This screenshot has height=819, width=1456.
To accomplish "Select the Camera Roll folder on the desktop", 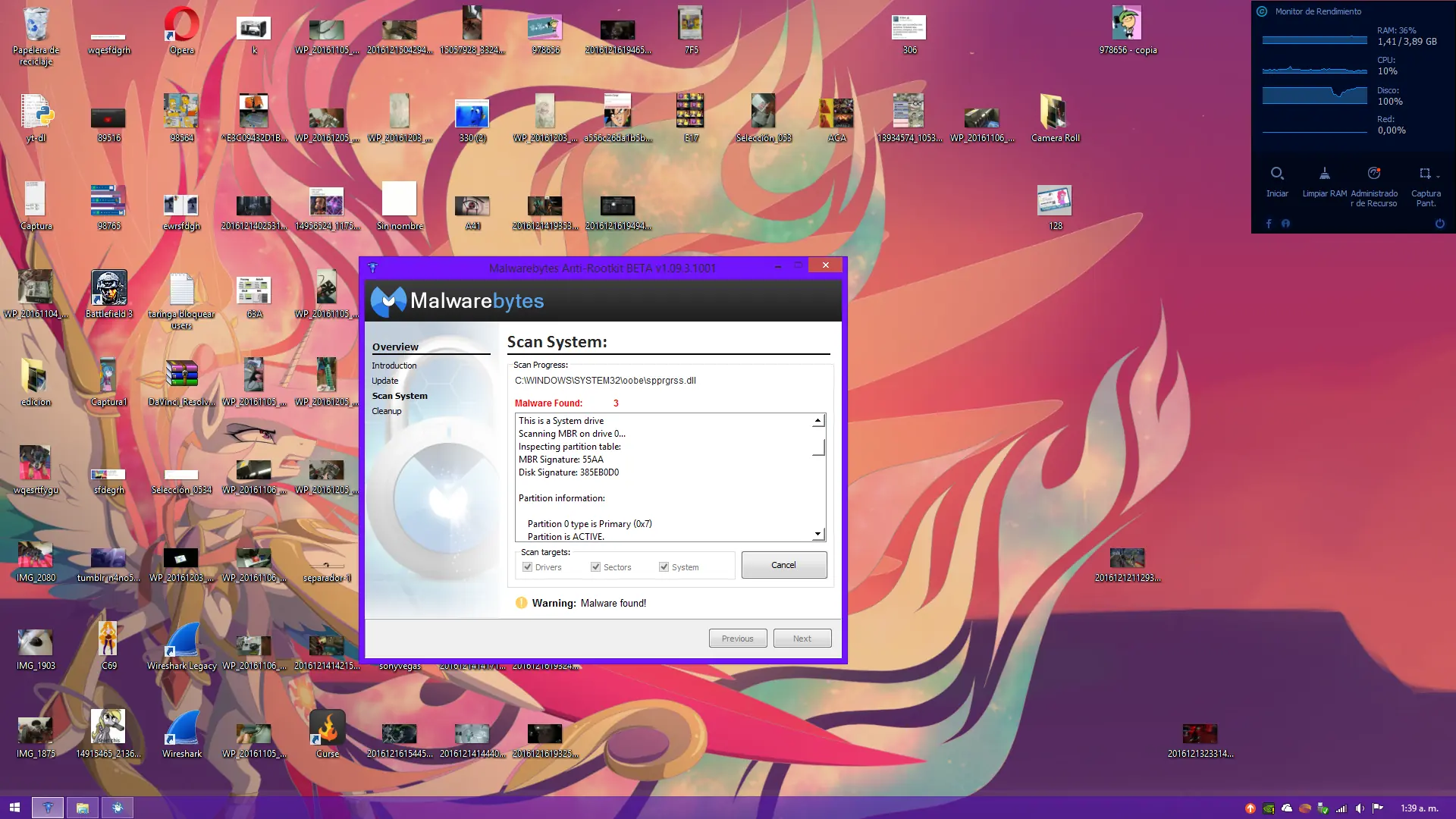I will (x=1055, y=118).
